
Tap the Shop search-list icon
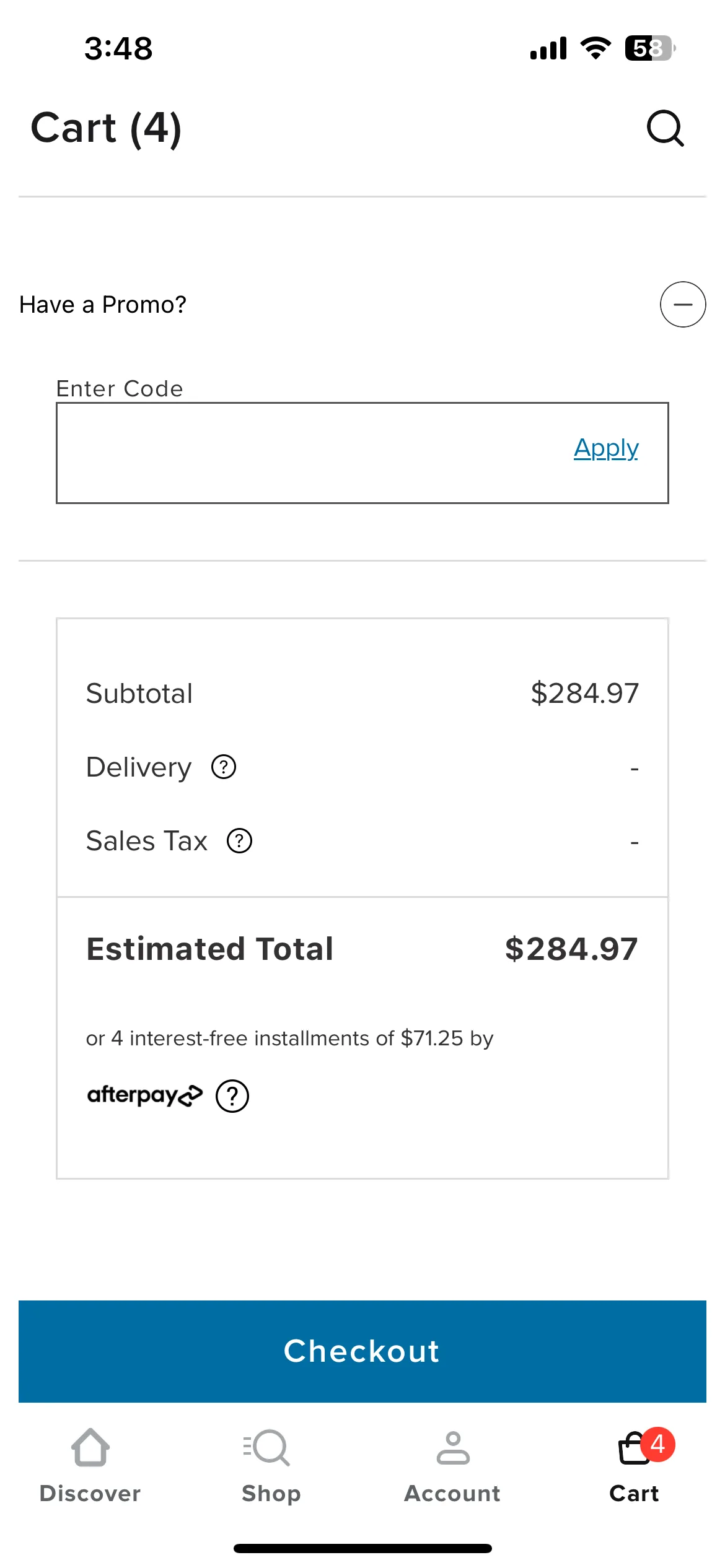point(266,1447)
